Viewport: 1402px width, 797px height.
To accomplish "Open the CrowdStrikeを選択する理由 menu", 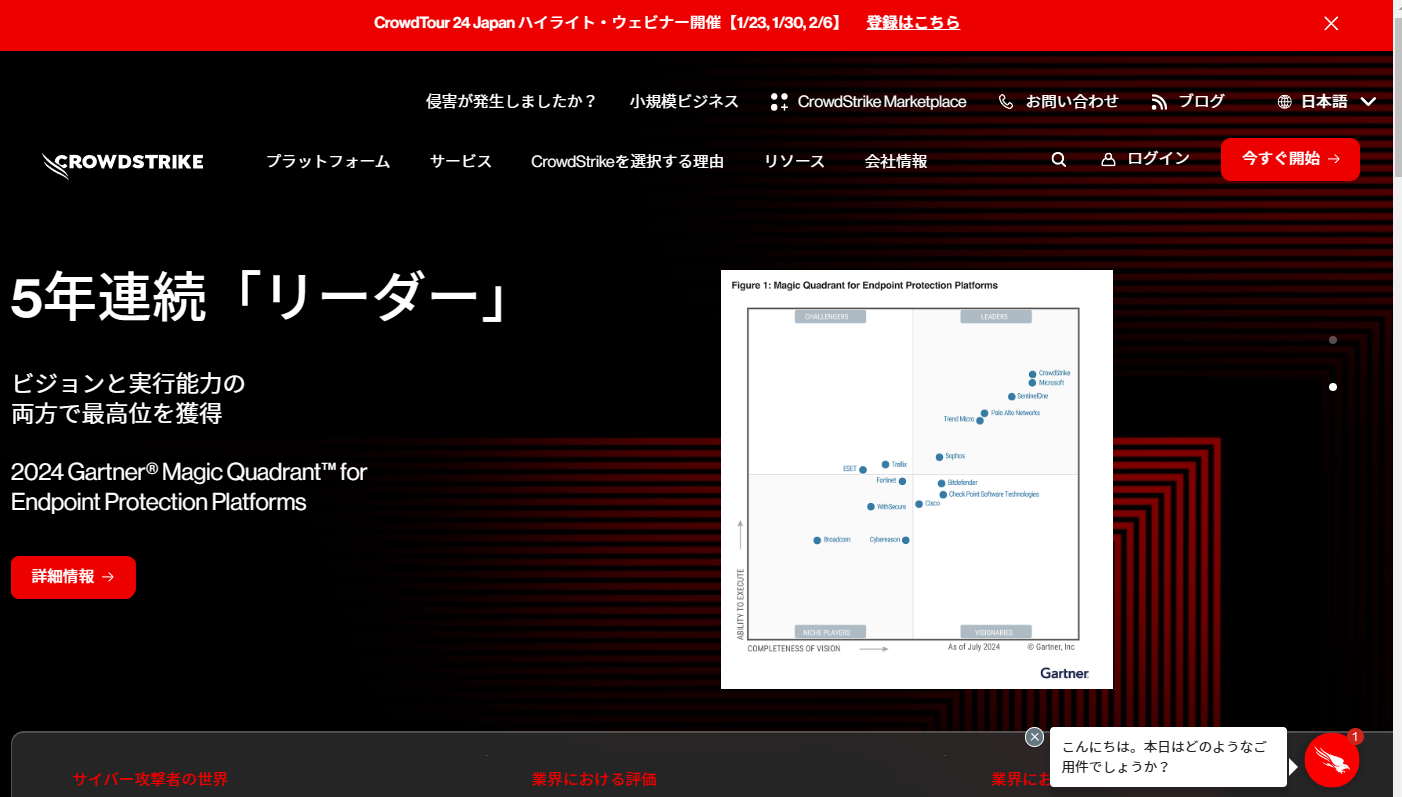I will (627, 161).
